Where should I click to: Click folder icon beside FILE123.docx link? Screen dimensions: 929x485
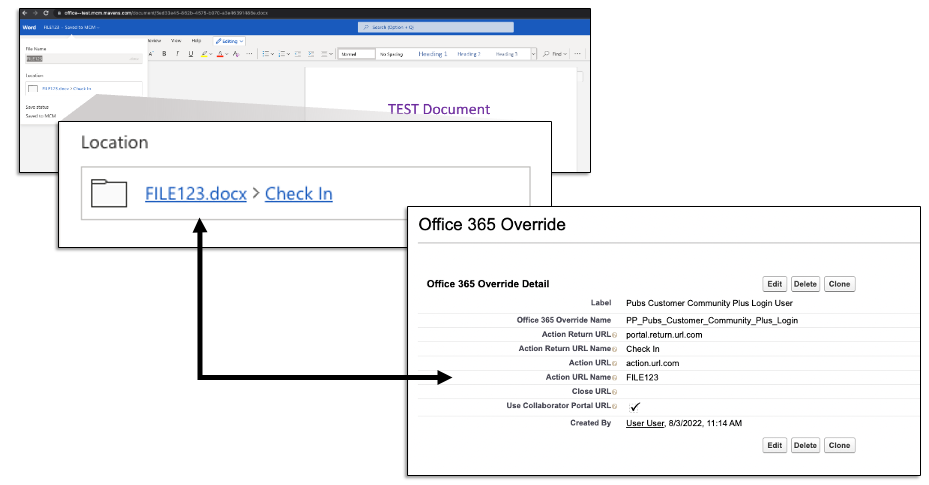(x=109, y=193)
